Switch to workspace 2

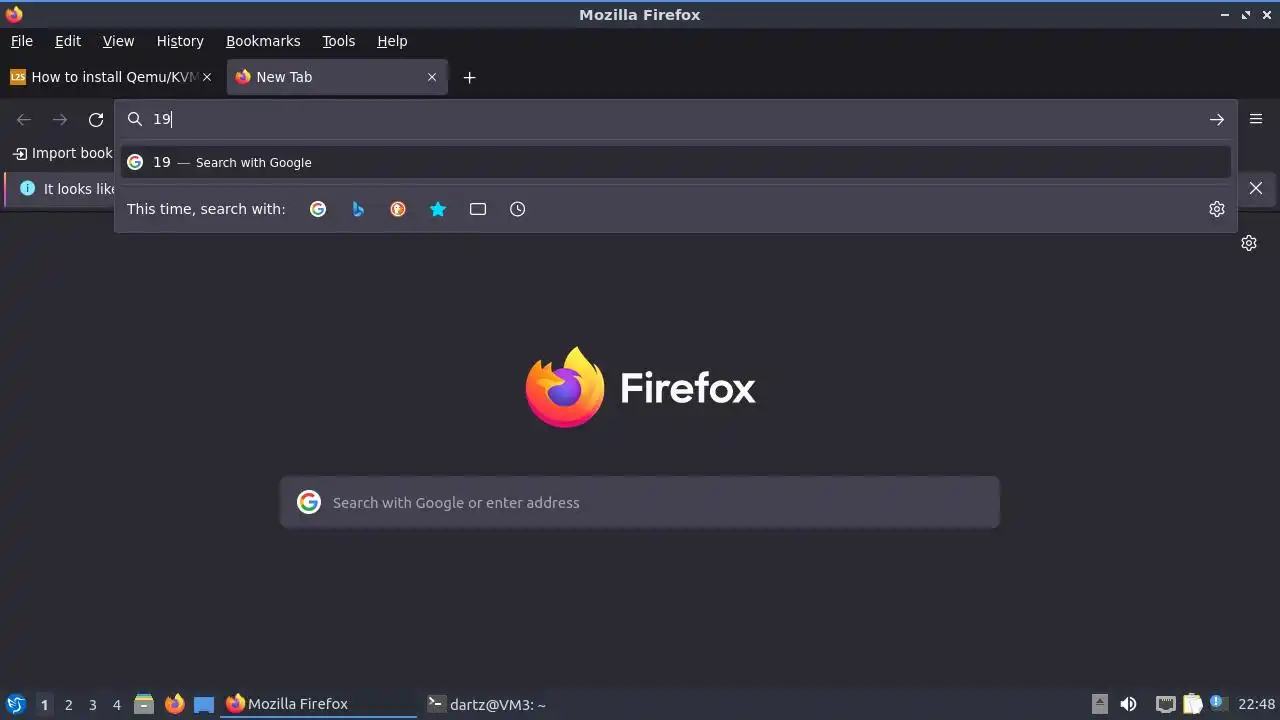(x=69, y=705)
